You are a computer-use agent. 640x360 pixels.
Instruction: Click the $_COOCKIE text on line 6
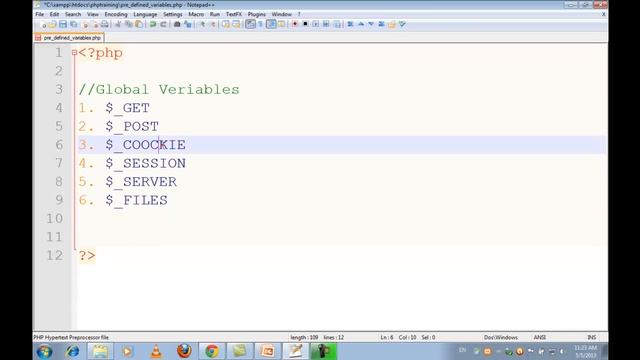145,145
